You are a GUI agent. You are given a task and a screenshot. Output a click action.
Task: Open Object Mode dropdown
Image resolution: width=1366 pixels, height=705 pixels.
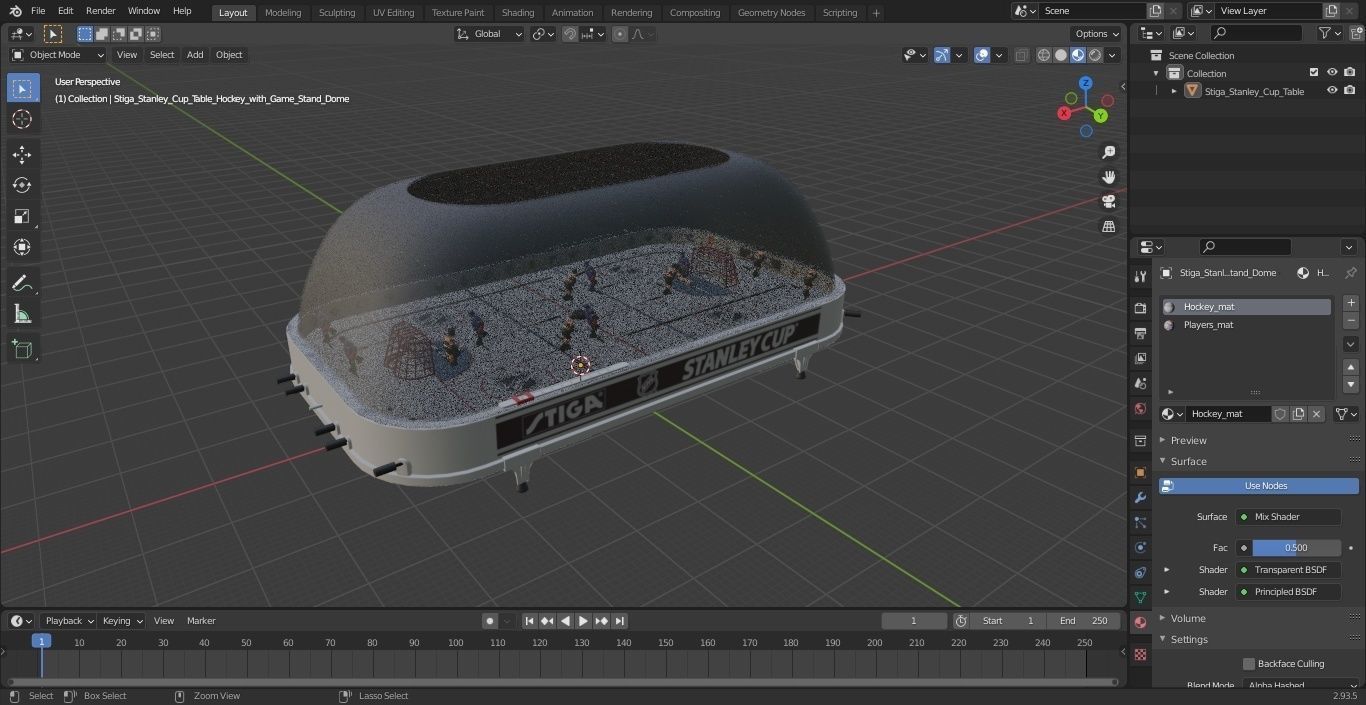tap(58, 55)
